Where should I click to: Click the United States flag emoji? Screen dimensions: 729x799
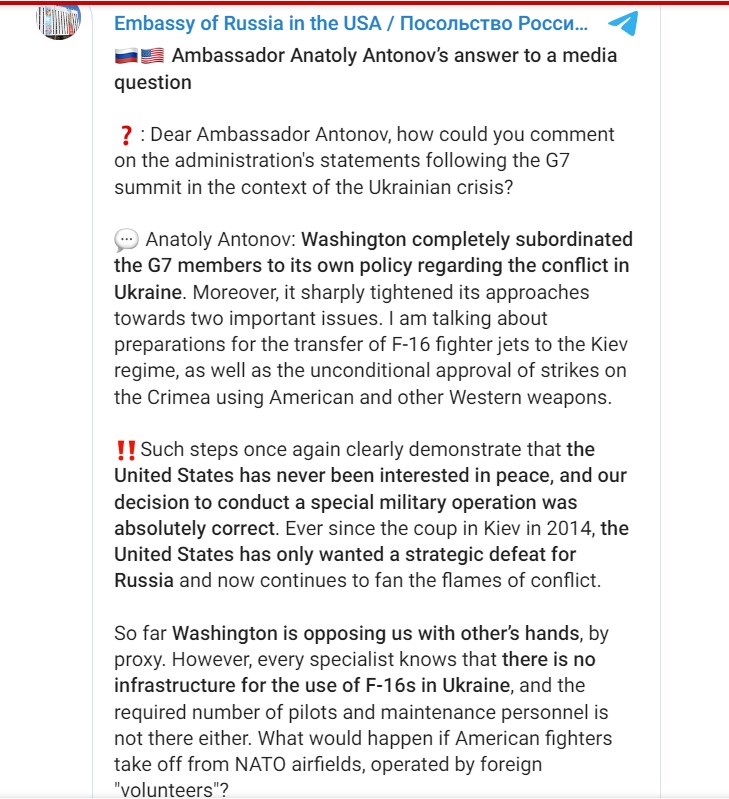[x=153, y=56]
